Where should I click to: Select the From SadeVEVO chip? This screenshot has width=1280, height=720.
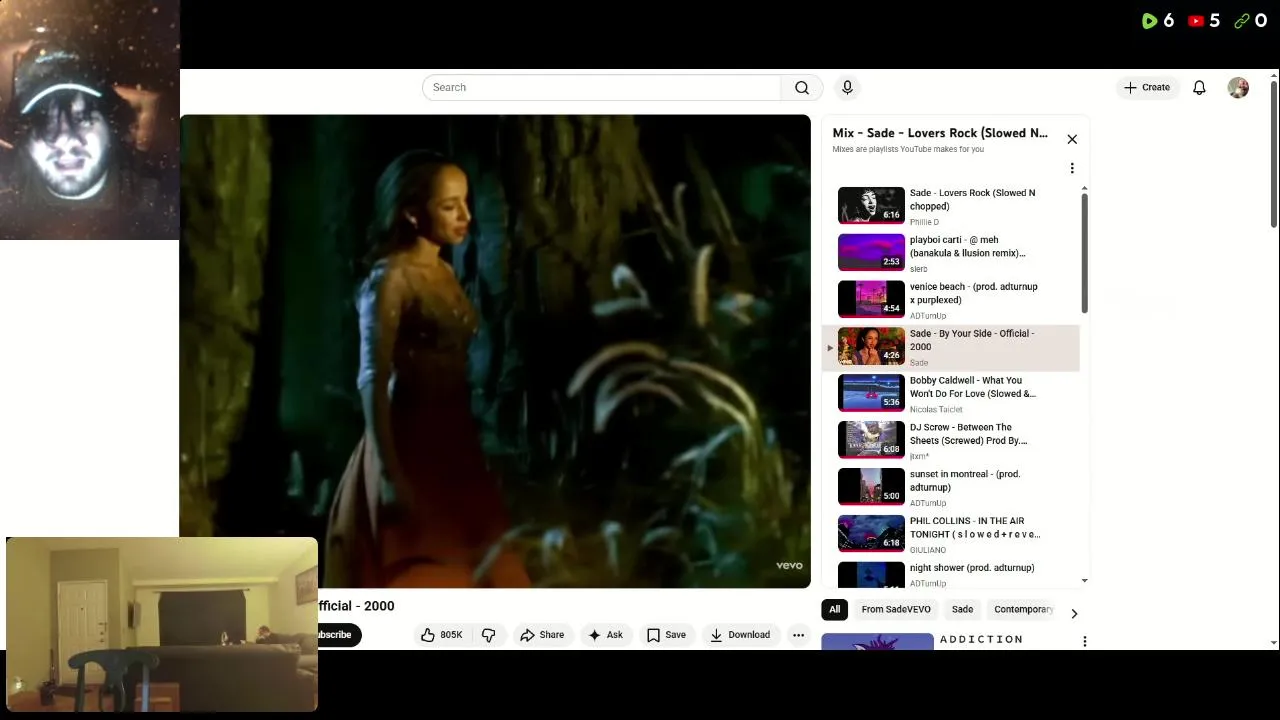[896, 609]
